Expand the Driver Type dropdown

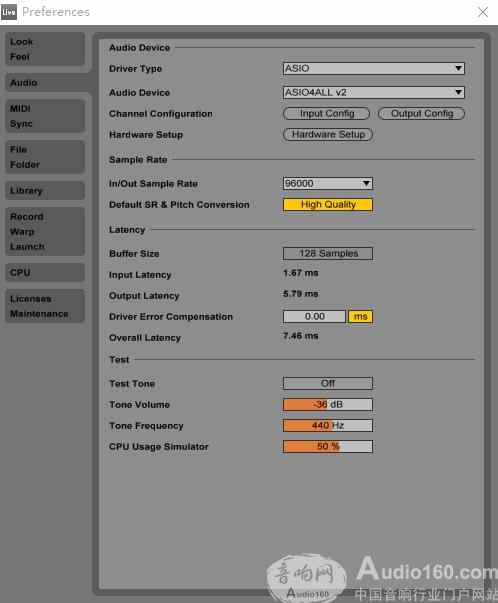click(373, 68)
